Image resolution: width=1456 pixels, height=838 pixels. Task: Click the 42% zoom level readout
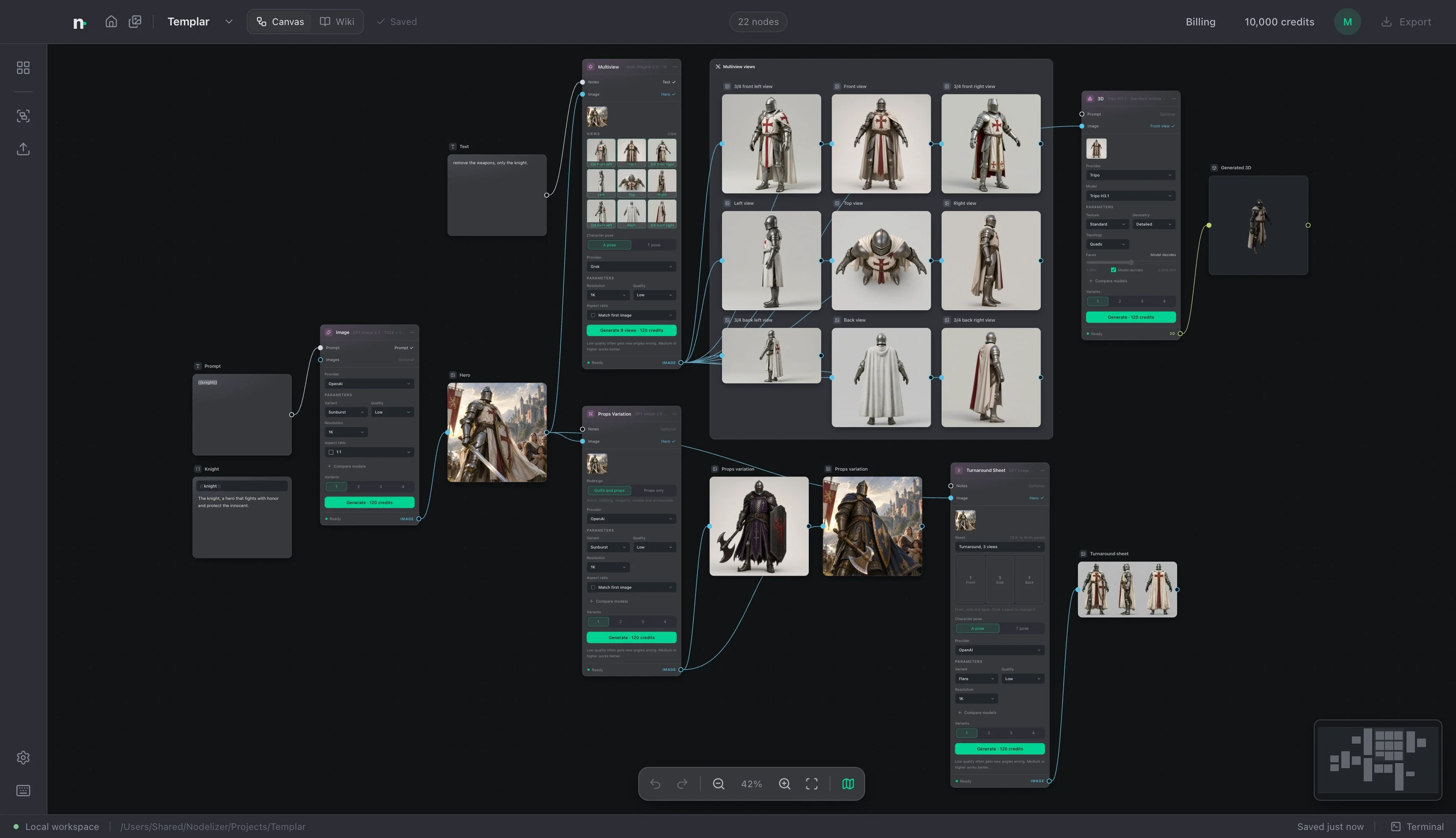pyautogui.click(x=751, y=784)
